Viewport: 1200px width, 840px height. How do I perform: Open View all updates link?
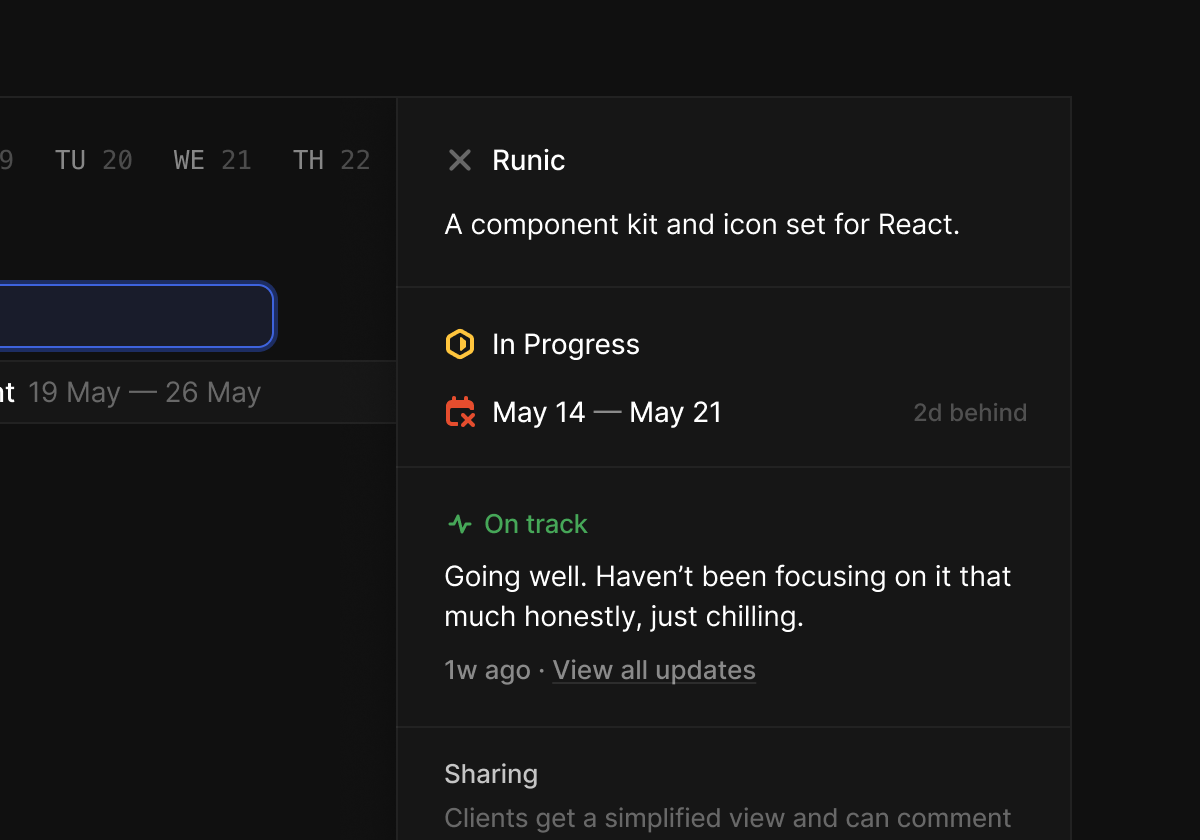pos(654,670)
